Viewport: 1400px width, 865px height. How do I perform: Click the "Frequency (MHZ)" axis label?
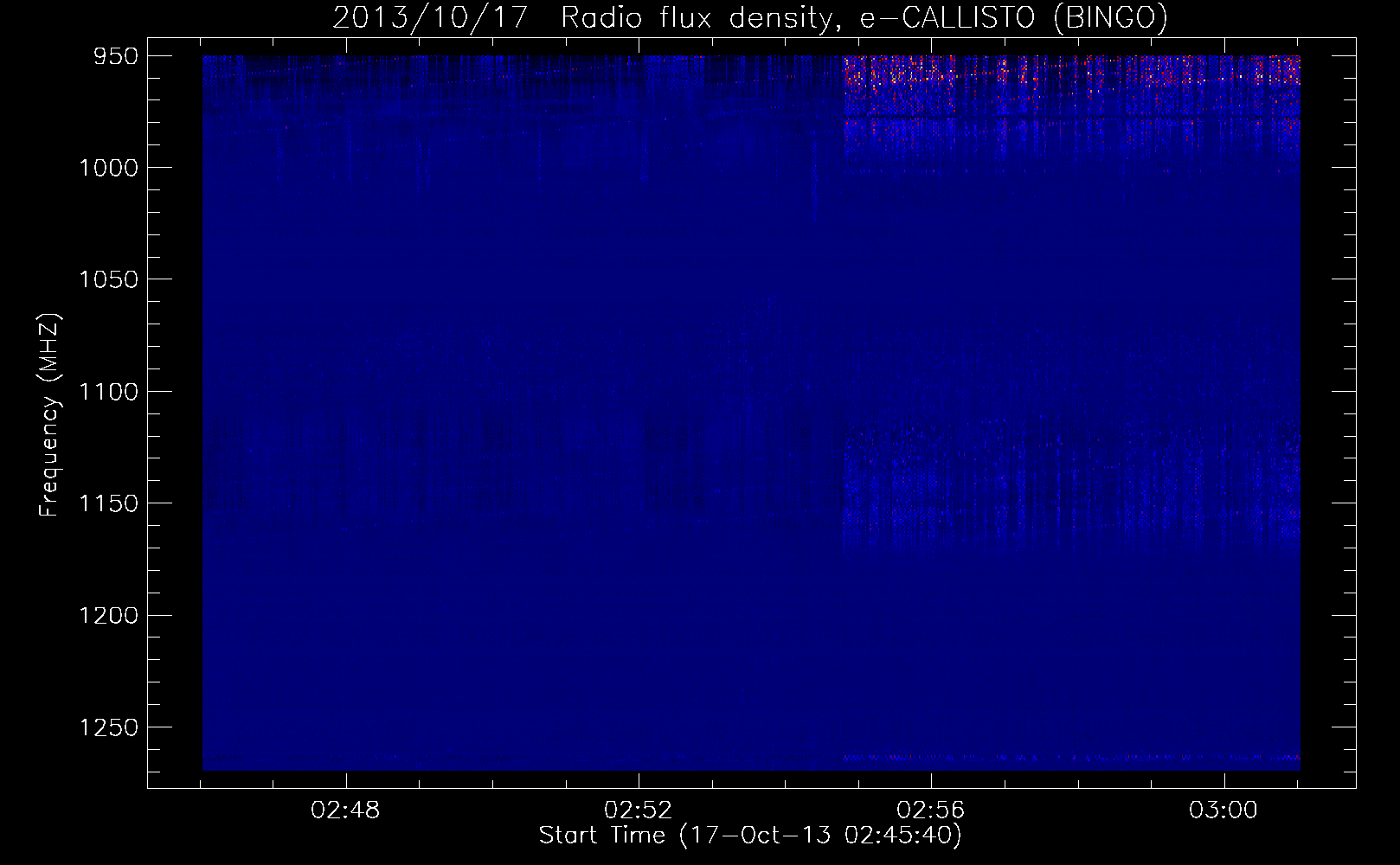49,415
